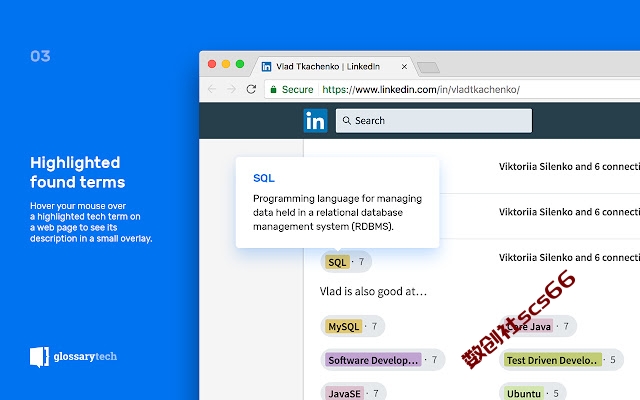
Task: Click the SQL description text in overlay
Action: point(338,212)
